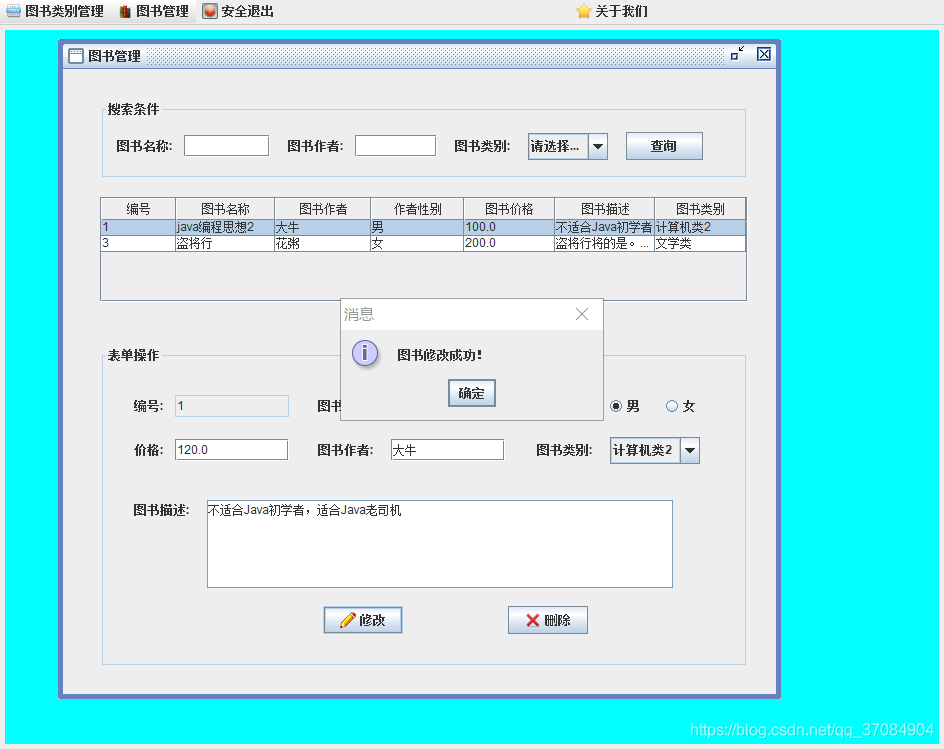
Task: Click the 图书描述 column header
Action: click(x=604, y=209)
